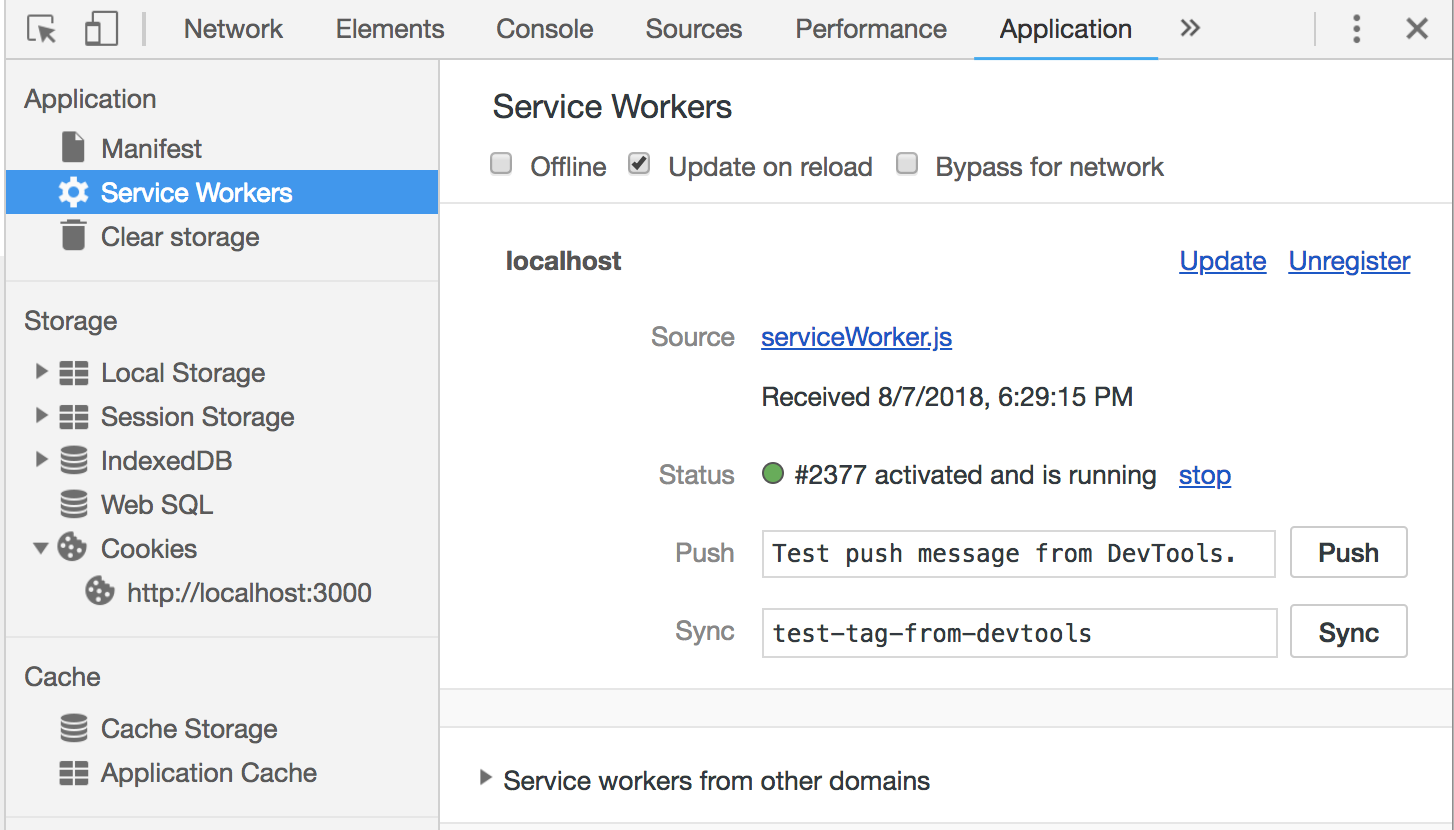The image size is (1454, 830).
Task: Enable Bypass for network
Action: pos(906,163)
